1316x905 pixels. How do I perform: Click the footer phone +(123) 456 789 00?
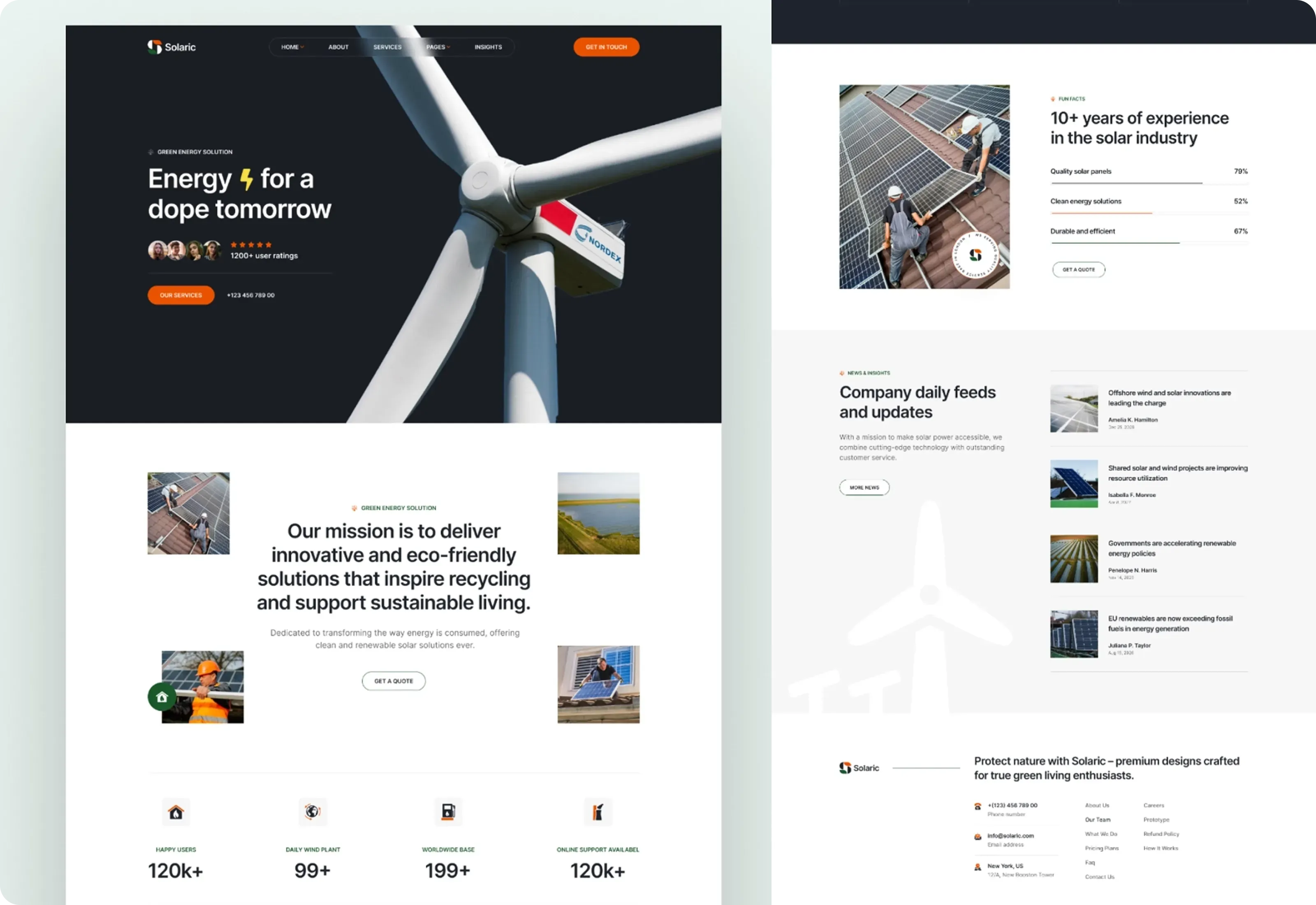1013,805
